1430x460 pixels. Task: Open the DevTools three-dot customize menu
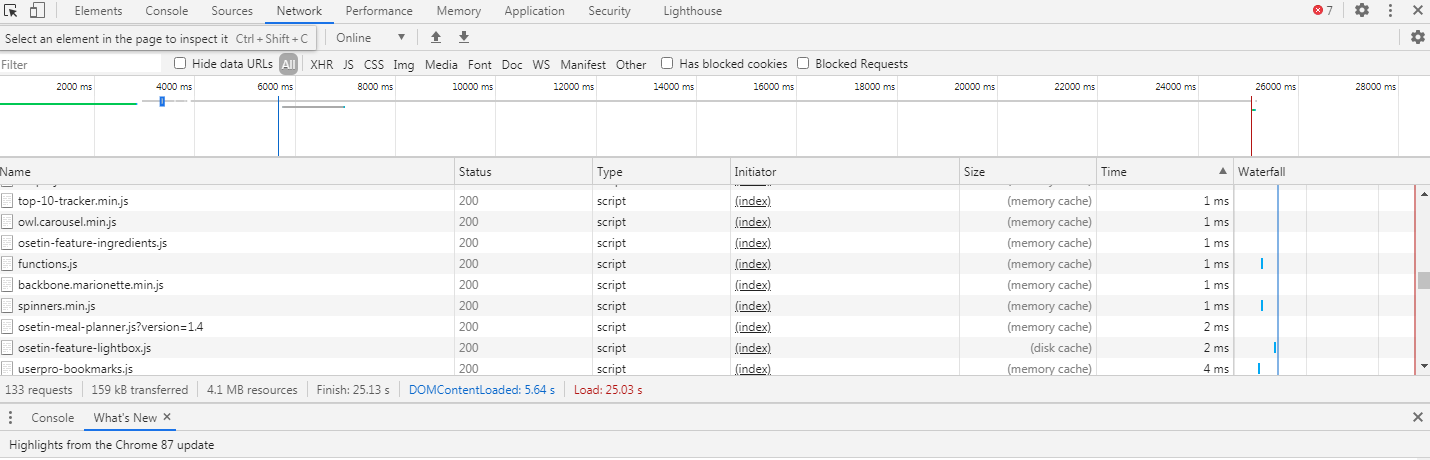pyautogui.click(x=1390, y=11)
